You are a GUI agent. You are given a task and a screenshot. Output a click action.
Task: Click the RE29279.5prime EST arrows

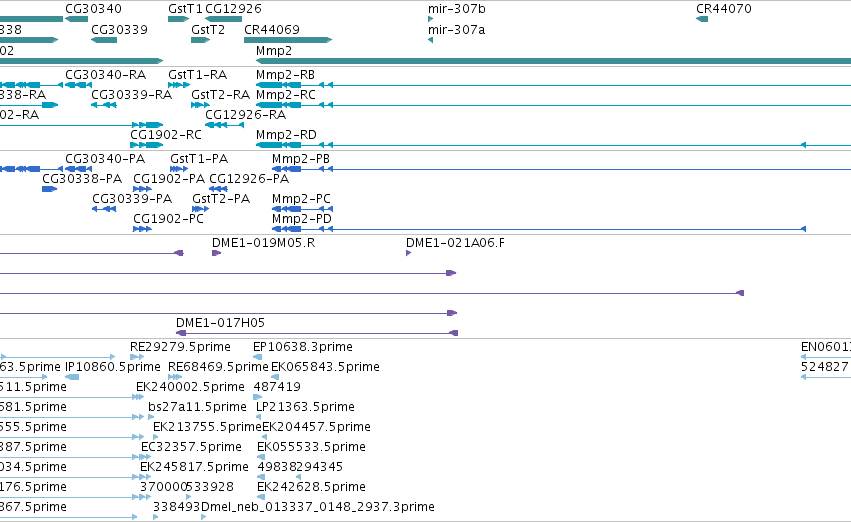[137, 357]
